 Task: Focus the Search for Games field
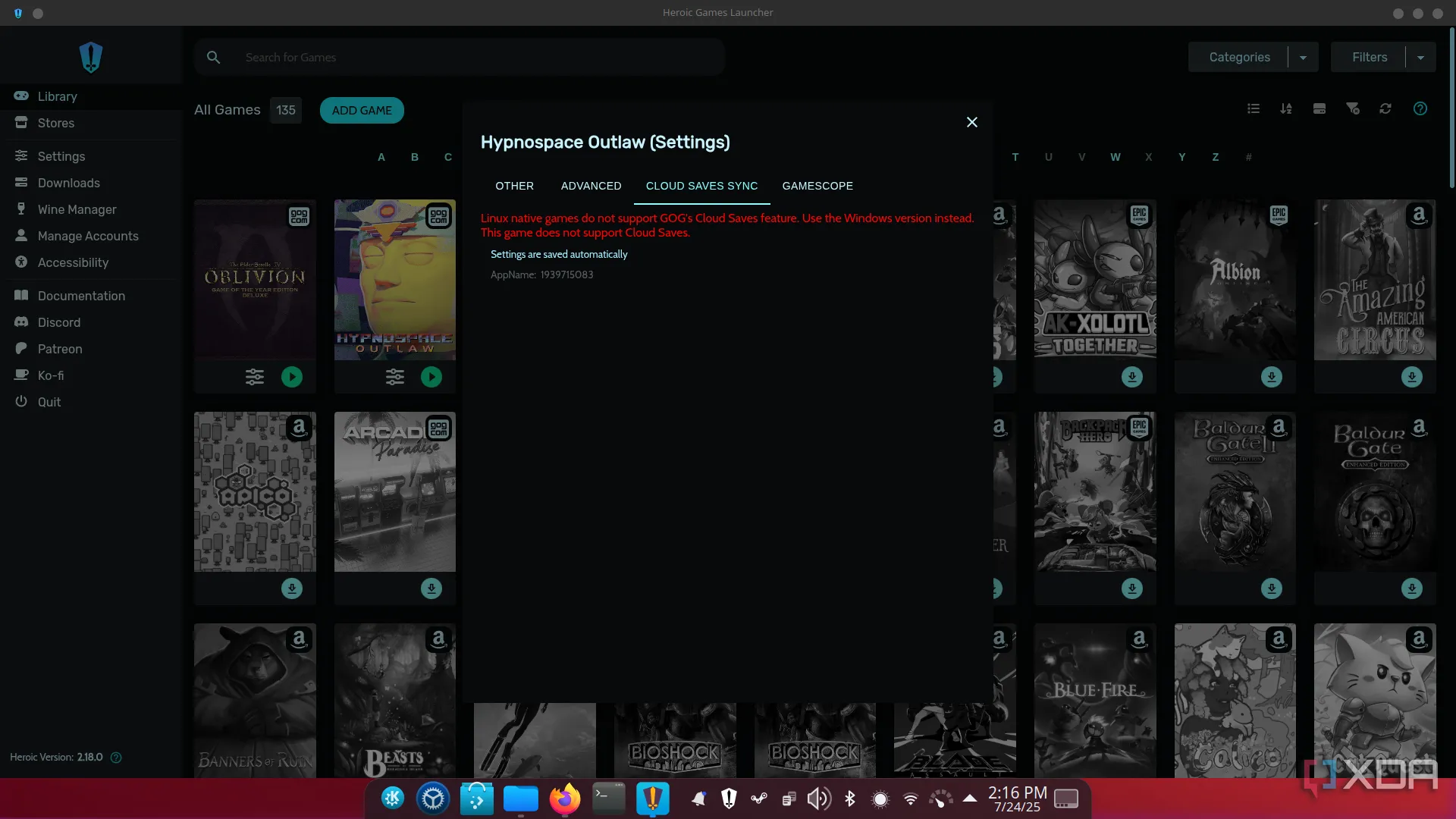[460, 58]
